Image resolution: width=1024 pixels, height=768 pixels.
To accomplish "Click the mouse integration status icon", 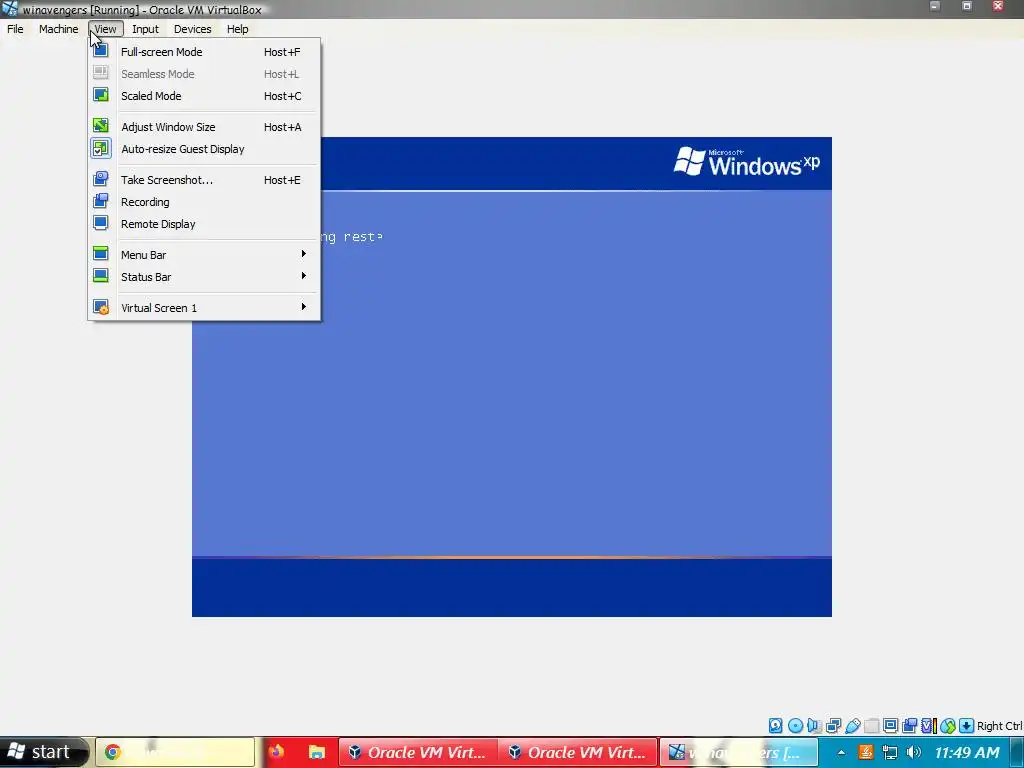I will [x=948, y=726].
